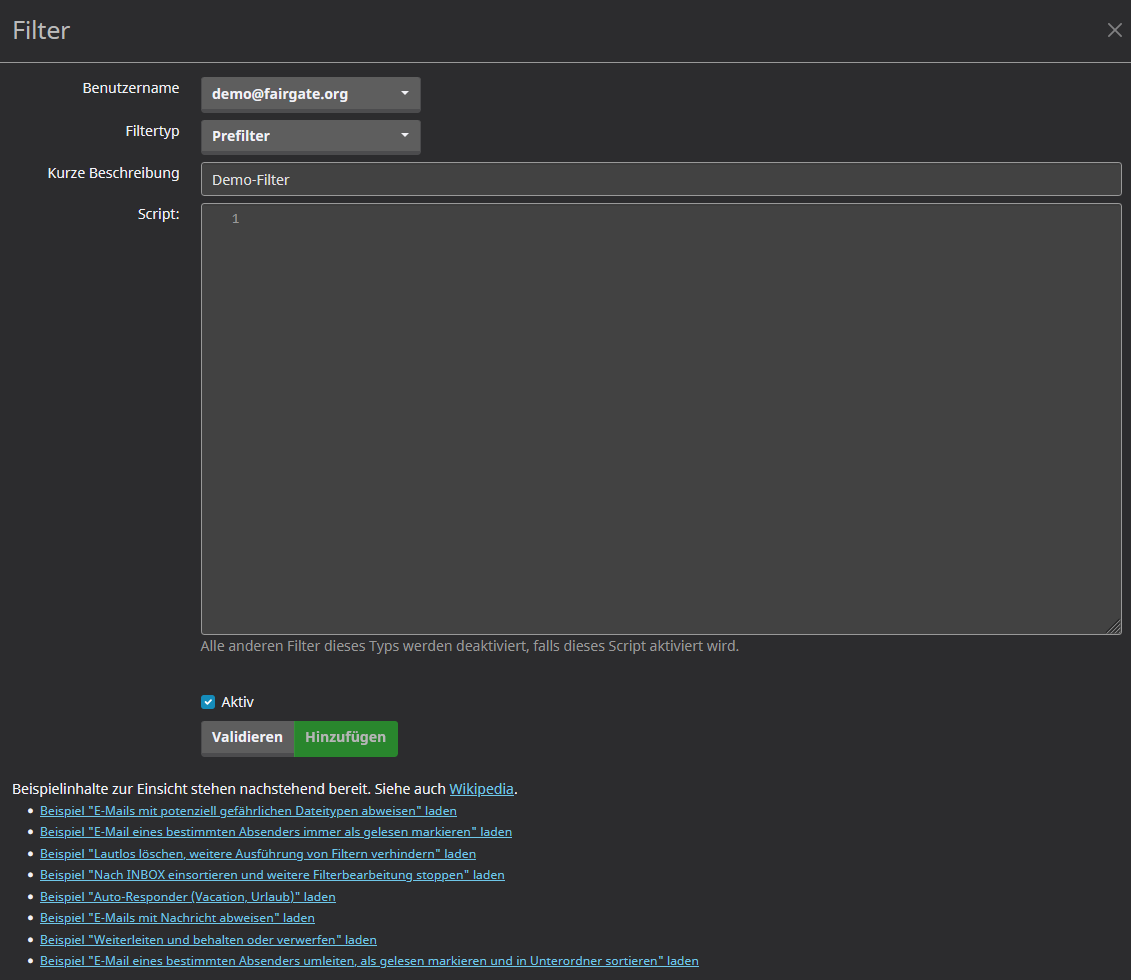Load example about gefährlichen Dateitypen abweisen
Image resolution: width=1131 pixels, height=980 pixels.
[248, 811]
